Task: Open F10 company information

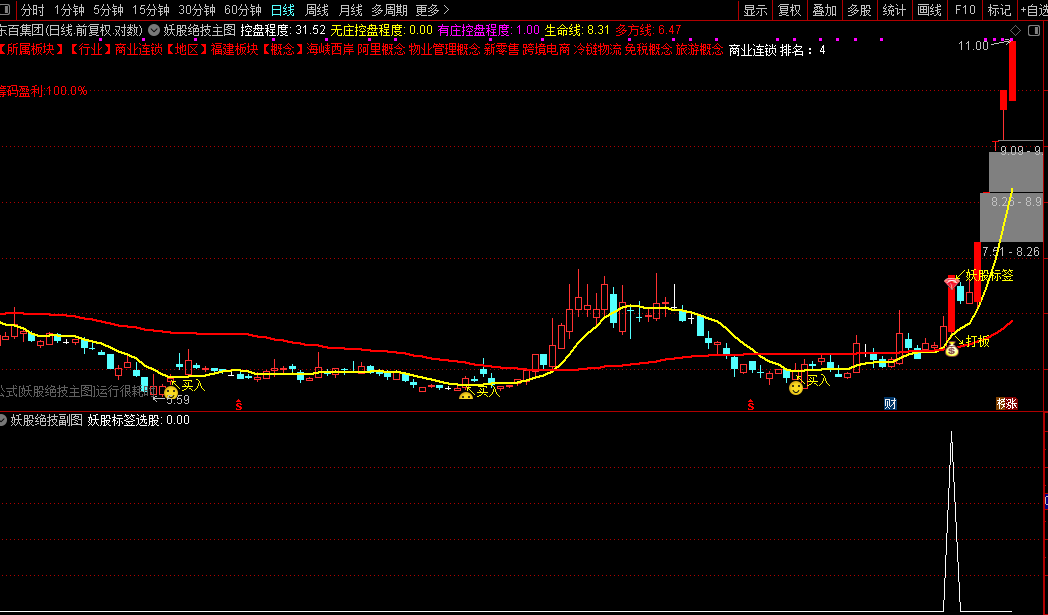Action: (x=965, y=10)
